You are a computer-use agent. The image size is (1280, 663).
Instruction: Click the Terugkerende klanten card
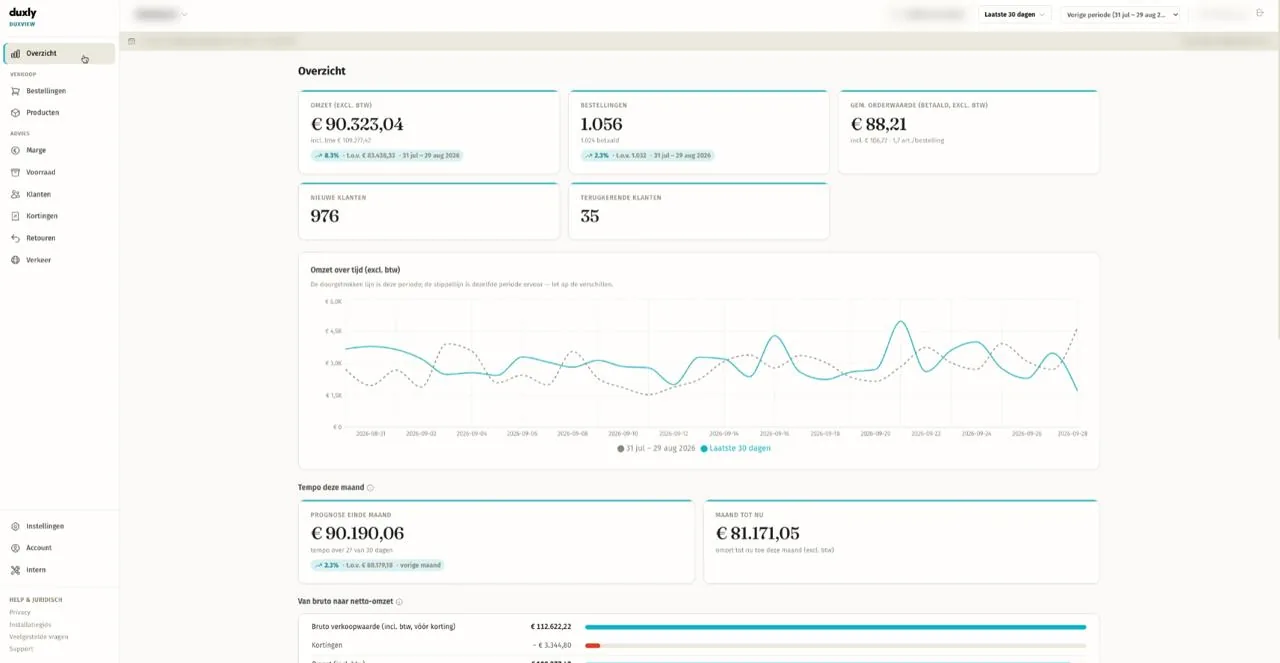click(699, 211)
